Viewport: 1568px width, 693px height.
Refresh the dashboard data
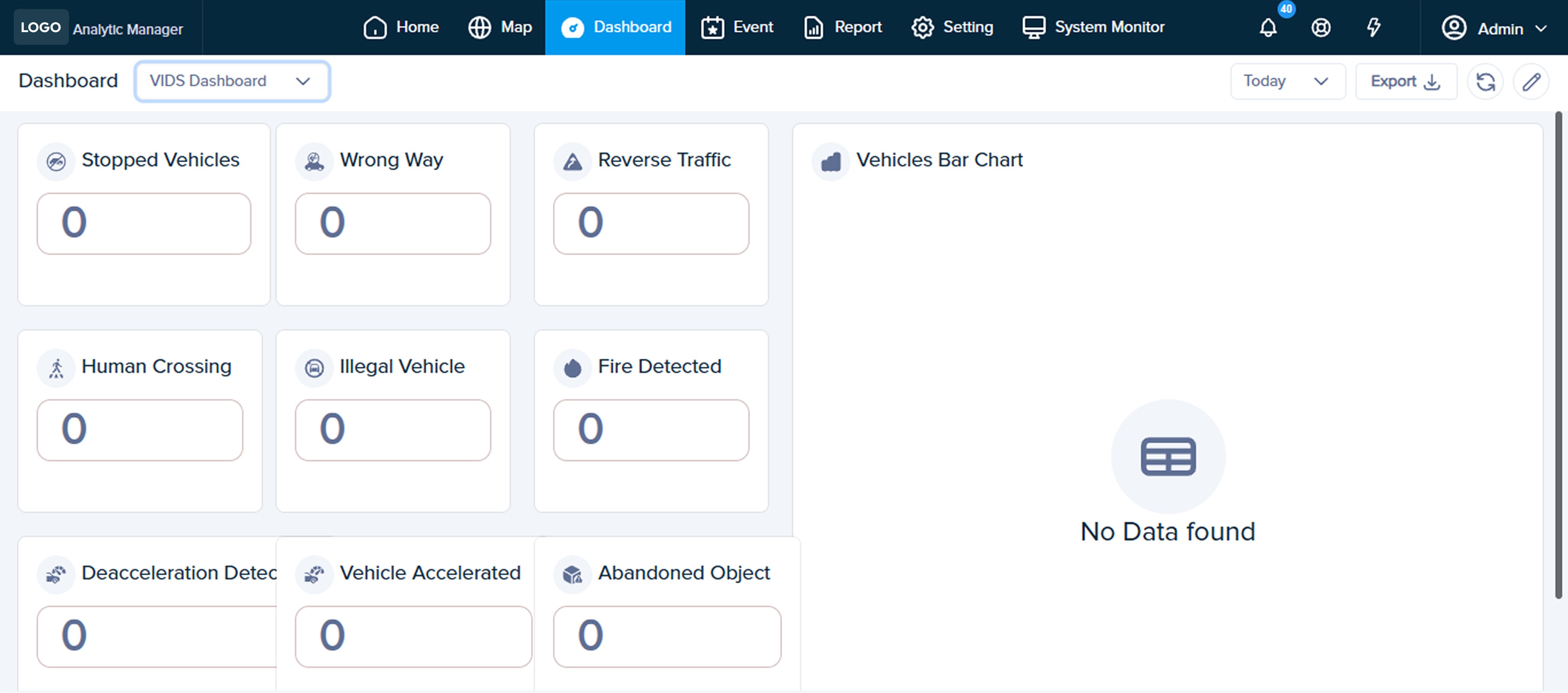click(1485, 81)
